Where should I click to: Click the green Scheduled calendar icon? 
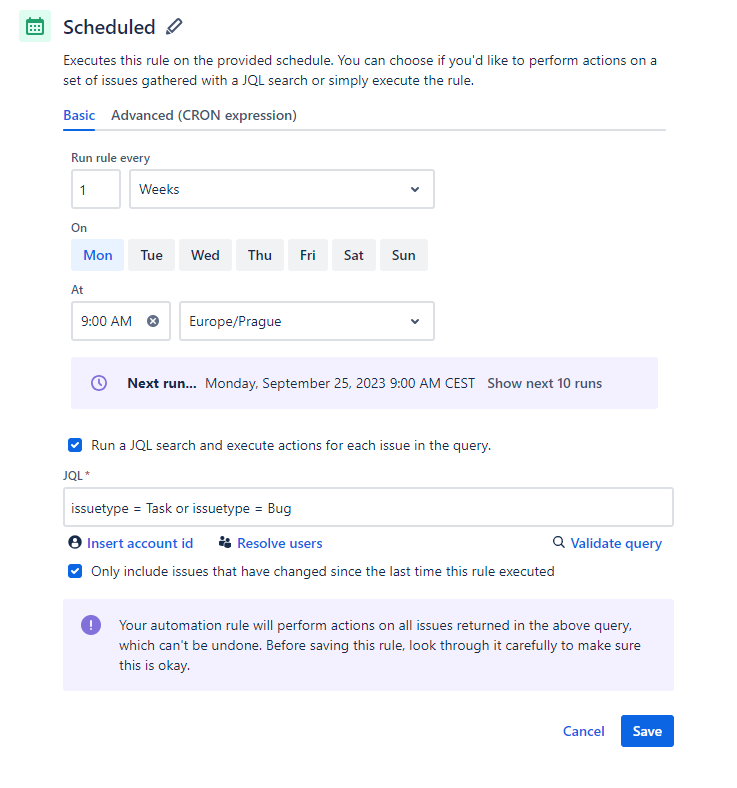pos(35,26)
